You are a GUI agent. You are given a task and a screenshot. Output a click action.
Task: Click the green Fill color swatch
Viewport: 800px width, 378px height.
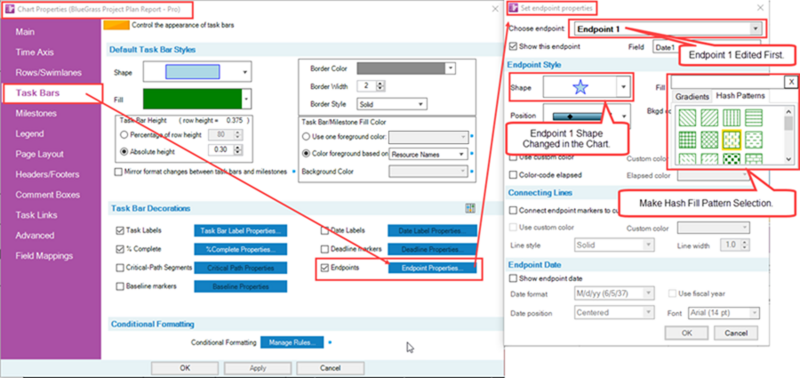192,98
